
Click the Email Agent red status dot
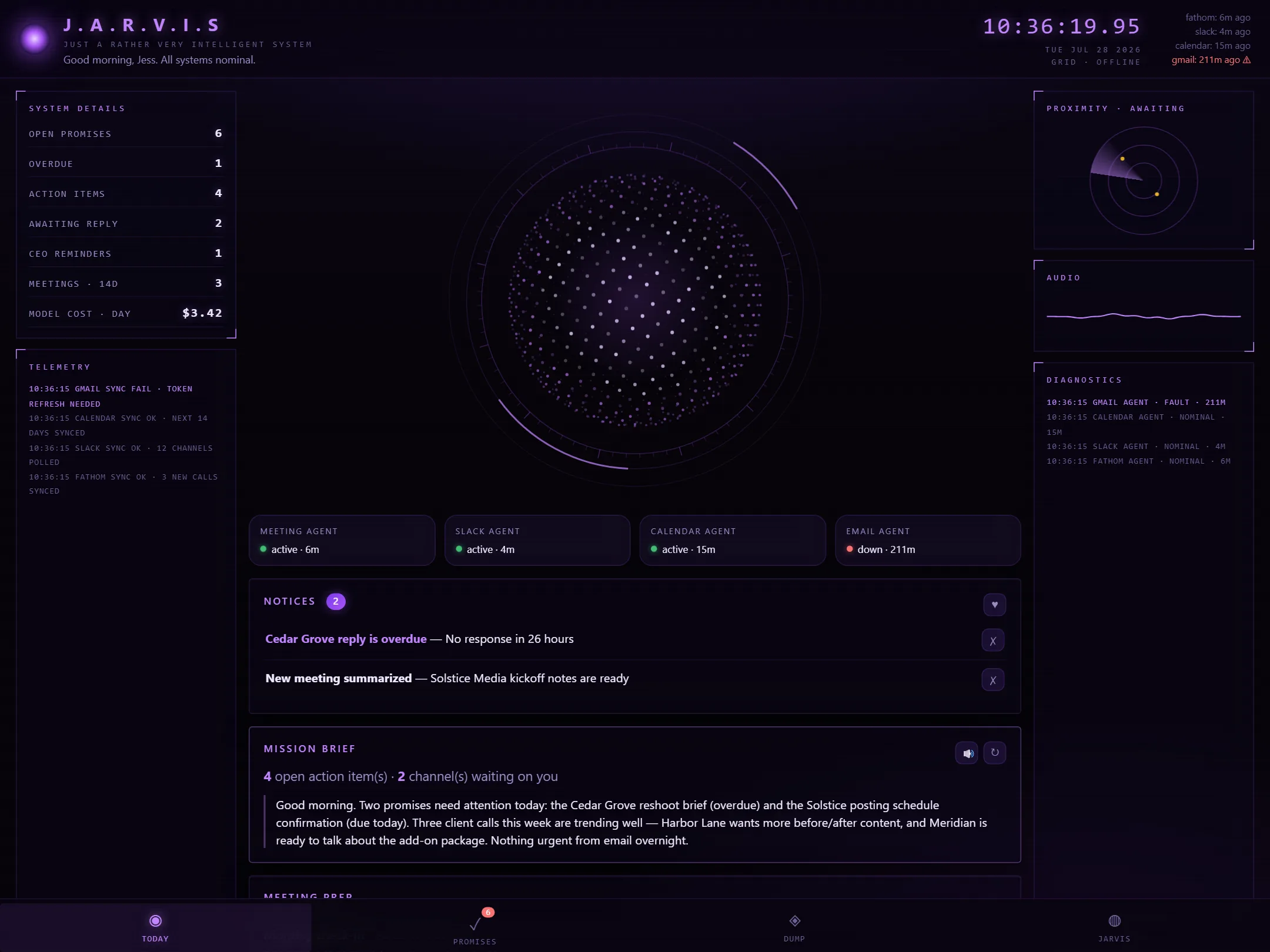click(x=850, y=549)
